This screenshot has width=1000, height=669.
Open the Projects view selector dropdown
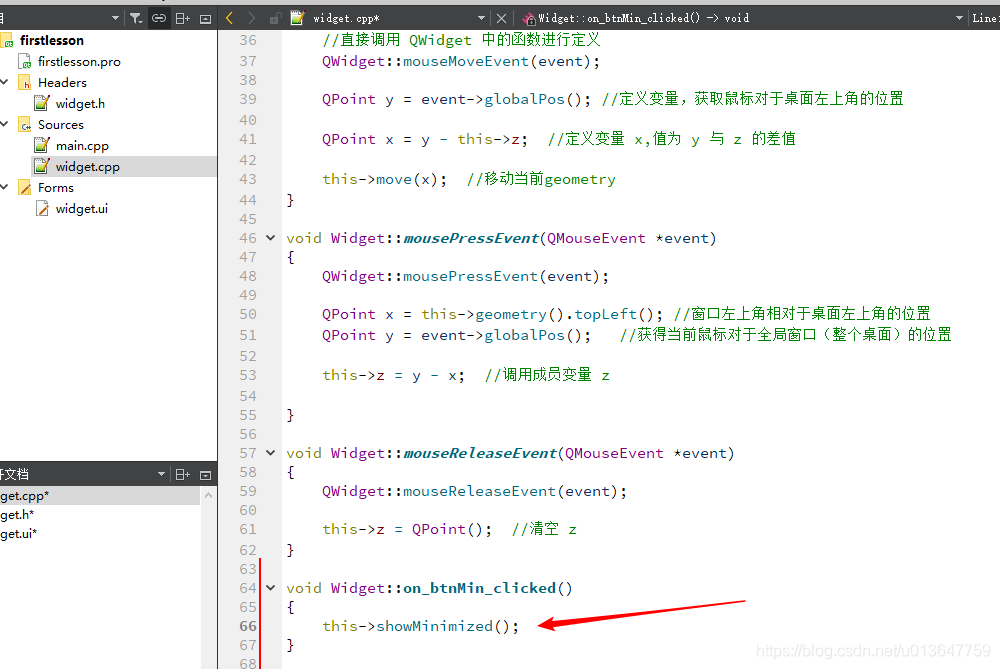pos(115,18)
